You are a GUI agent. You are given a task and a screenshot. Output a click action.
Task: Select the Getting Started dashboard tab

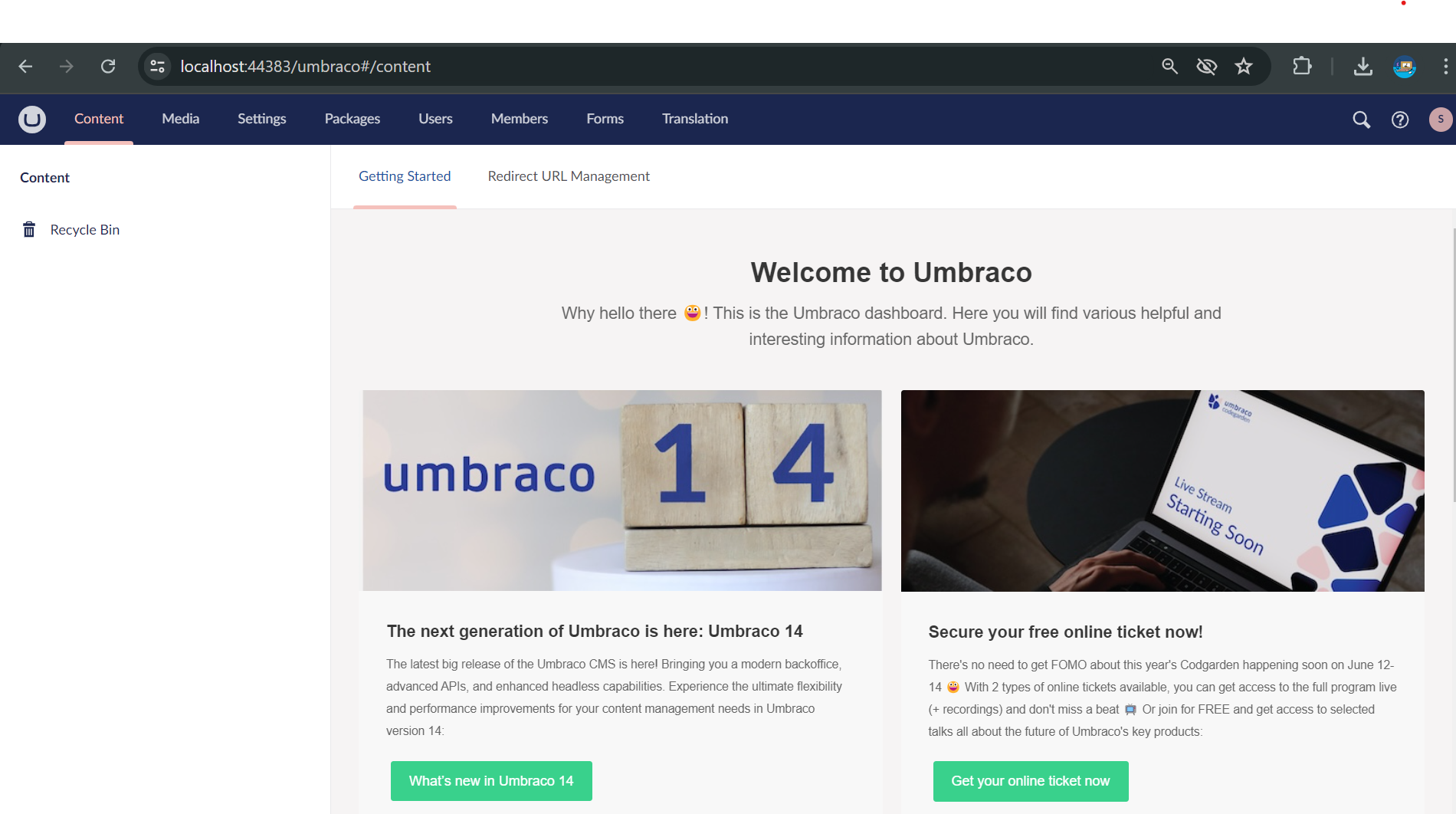(x=405, y=177)
